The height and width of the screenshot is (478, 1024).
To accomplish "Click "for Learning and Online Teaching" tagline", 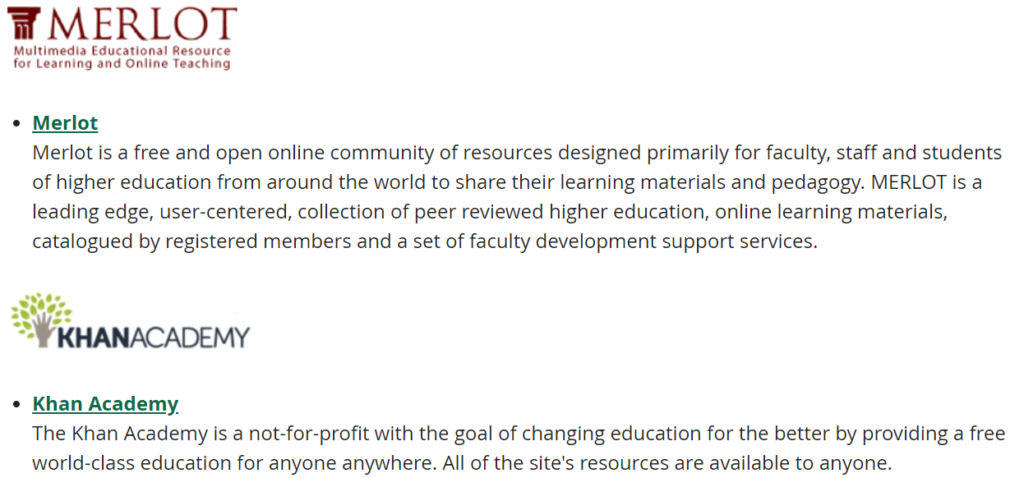I will point(121,64).
